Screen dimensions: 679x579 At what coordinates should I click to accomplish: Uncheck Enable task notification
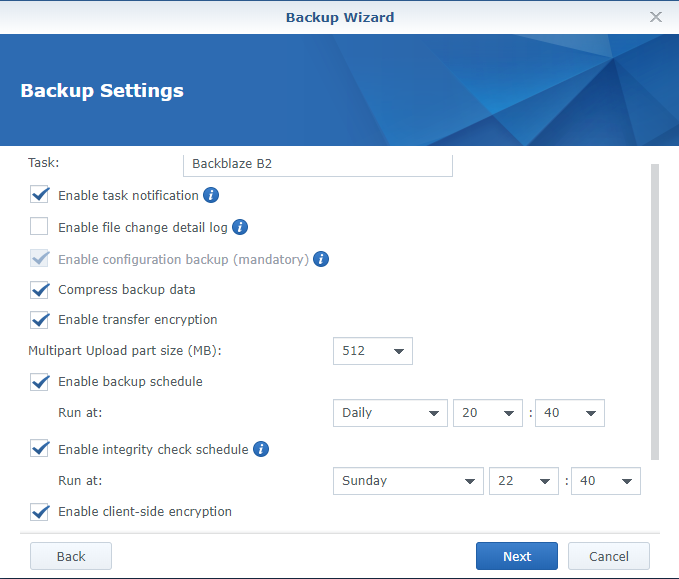[x=40, y=195]
